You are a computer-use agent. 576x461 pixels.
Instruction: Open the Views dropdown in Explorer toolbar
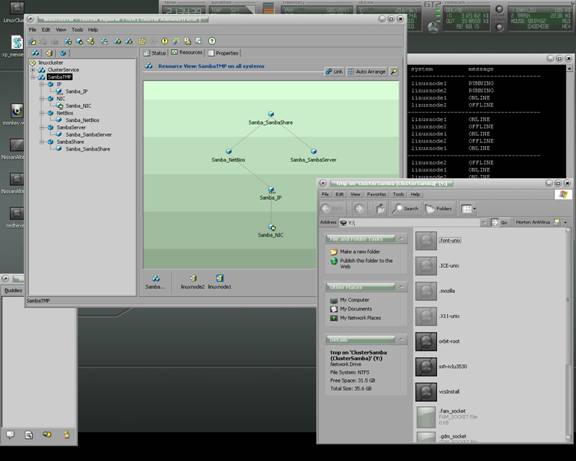point(468,209)
